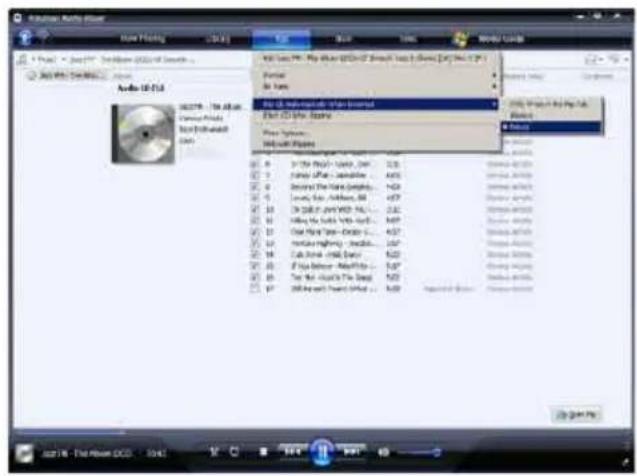Screen dimensions: 637x476
Task: Click the Windows Media Player title bar icon
Action: pos(17,18)
